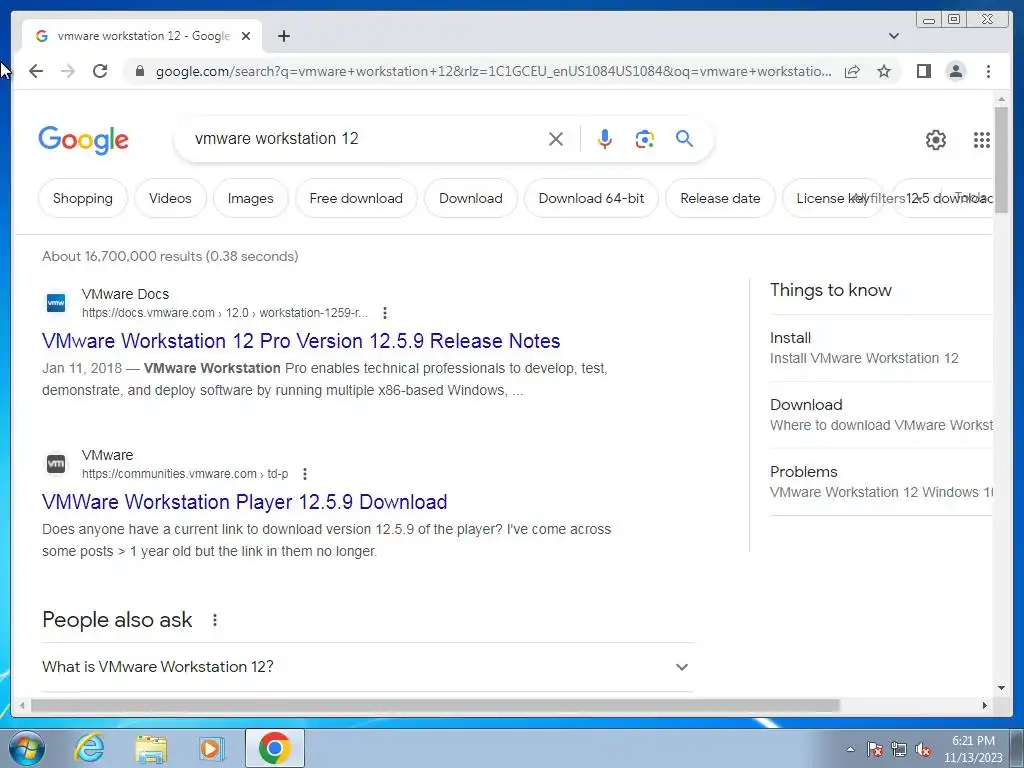Start voice search with the microphone
The image size is (1024, 768).
605,138
